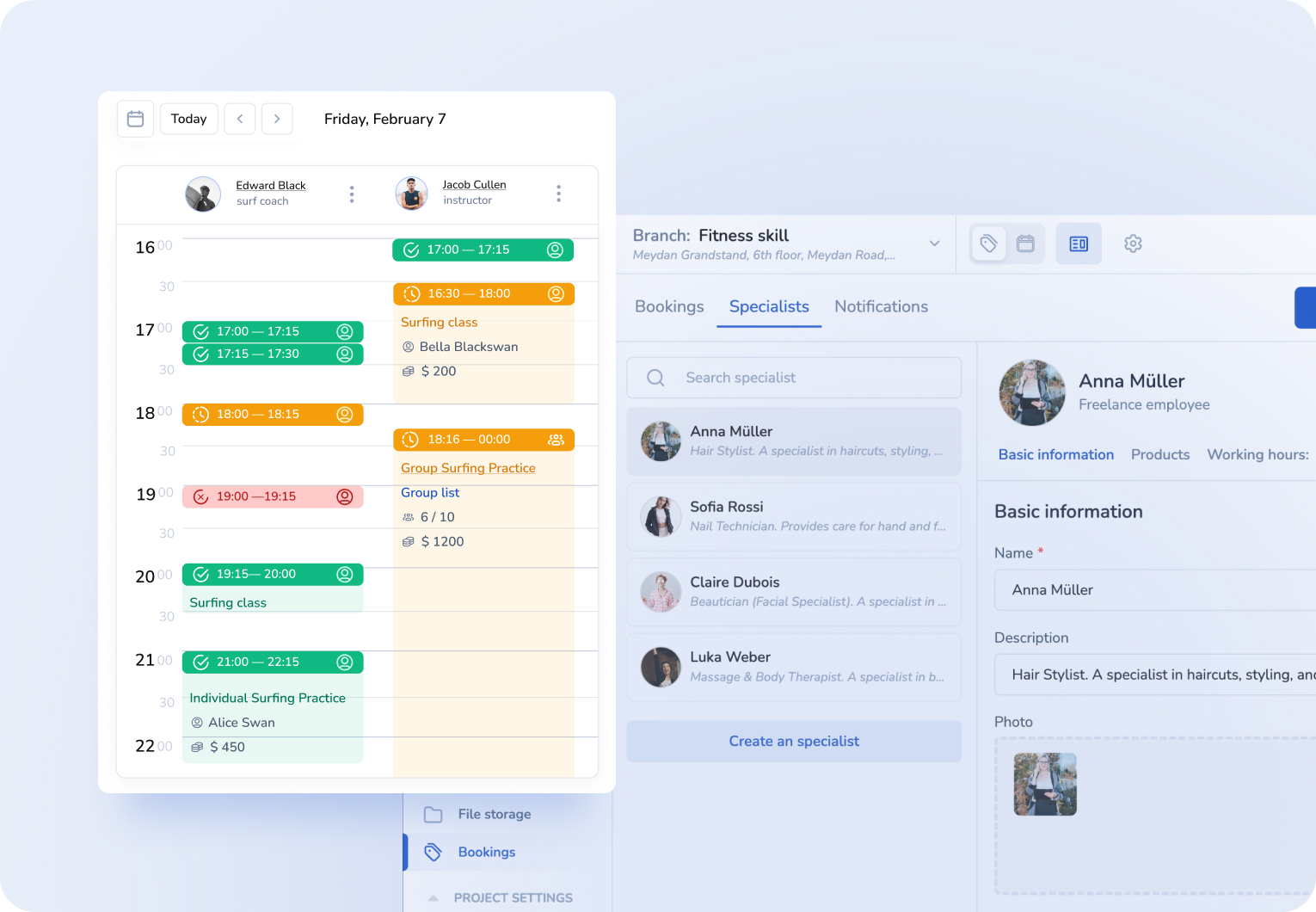
Task: Click Create an specialist
Action: pyautogui.click(x=793, y=741)
